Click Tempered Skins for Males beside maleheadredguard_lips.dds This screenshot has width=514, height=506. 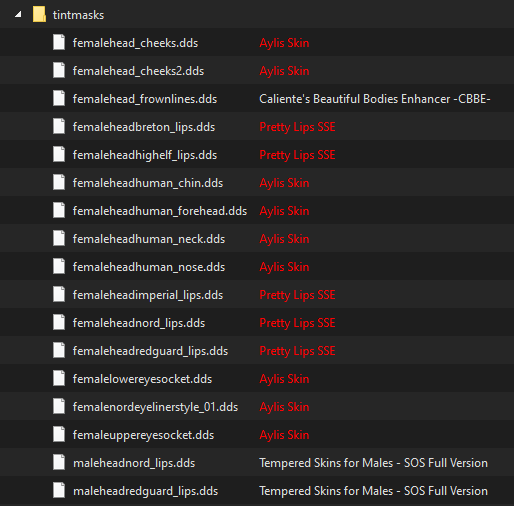point(373,491)
